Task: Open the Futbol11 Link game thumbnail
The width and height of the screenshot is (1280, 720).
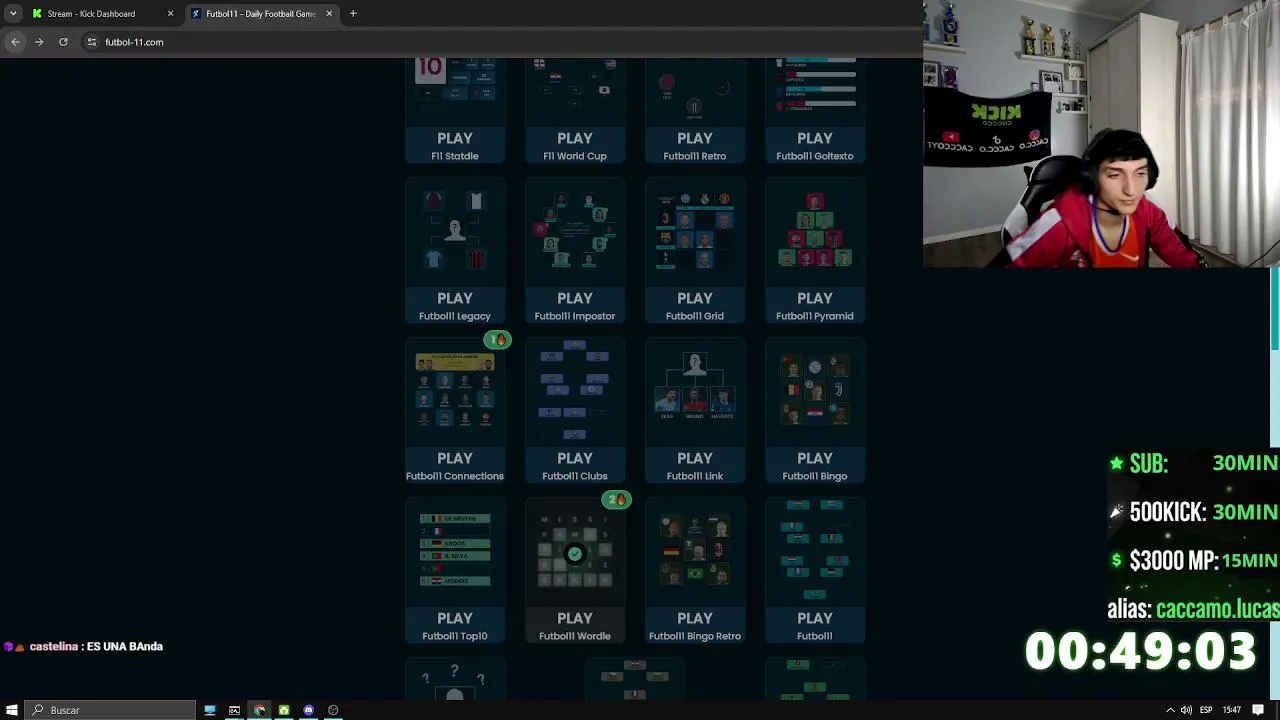Action: pyautogui.click(x=695, y=392)
